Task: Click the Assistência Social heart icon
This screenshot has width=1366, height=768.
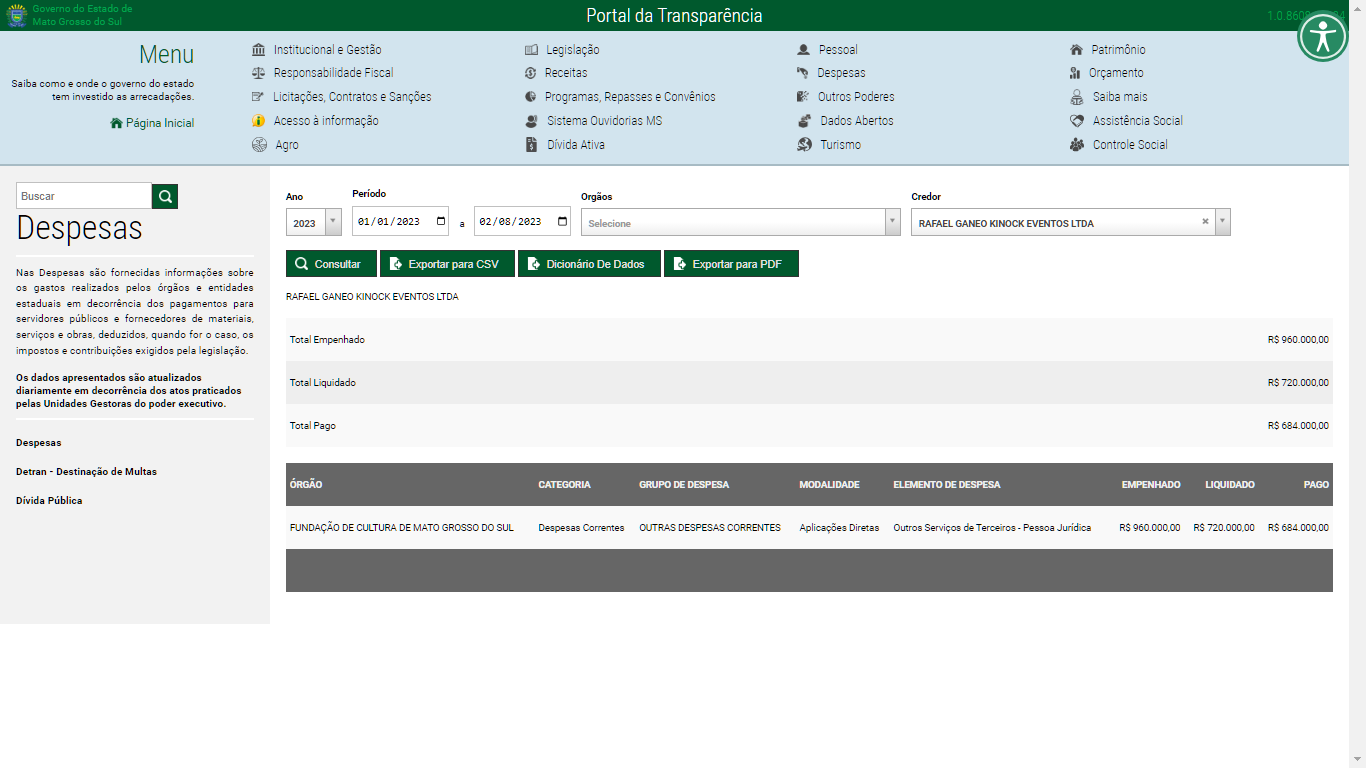Action: pos(1076,121)
